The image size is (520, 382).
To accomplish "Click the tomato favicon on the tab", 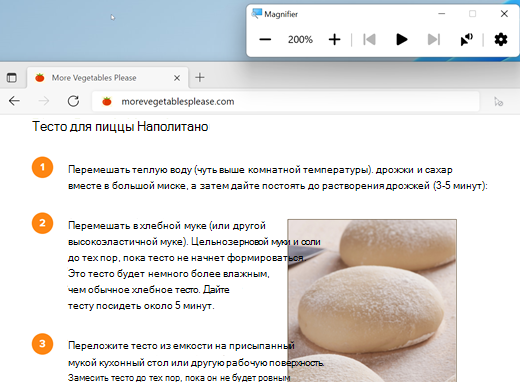I will pyautogui.click(x=40, y=78).
